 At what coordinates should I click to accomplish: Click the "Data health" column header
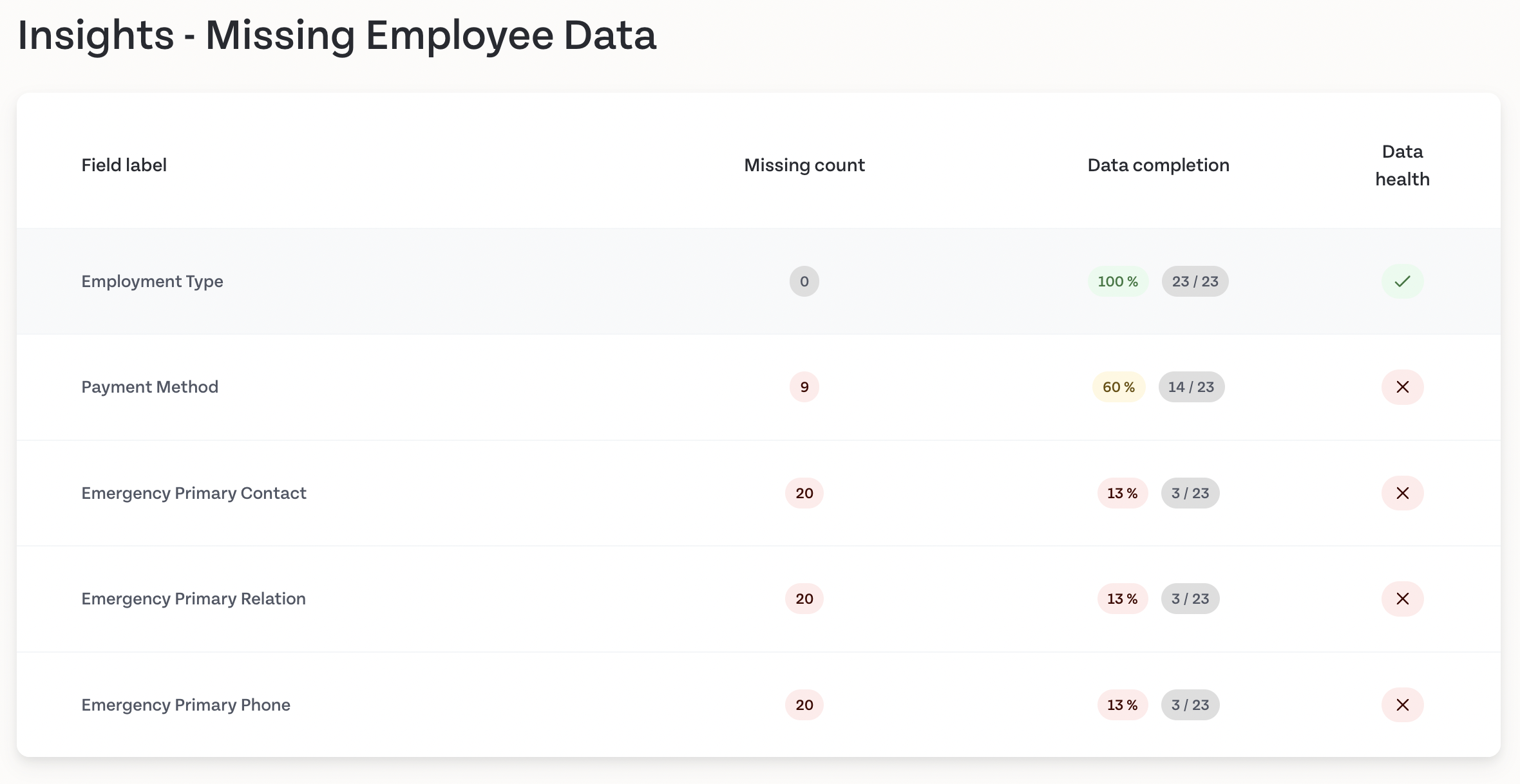[1402, 165]
